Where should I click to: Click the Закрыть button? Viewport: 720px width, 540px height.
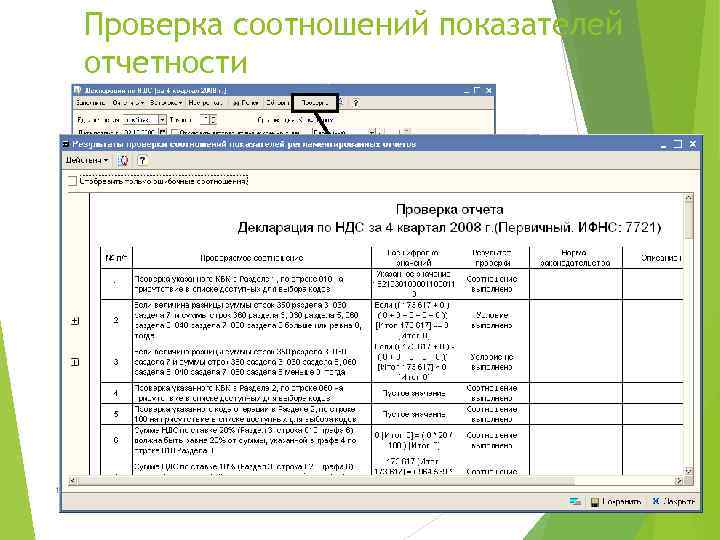click(674, 501)
